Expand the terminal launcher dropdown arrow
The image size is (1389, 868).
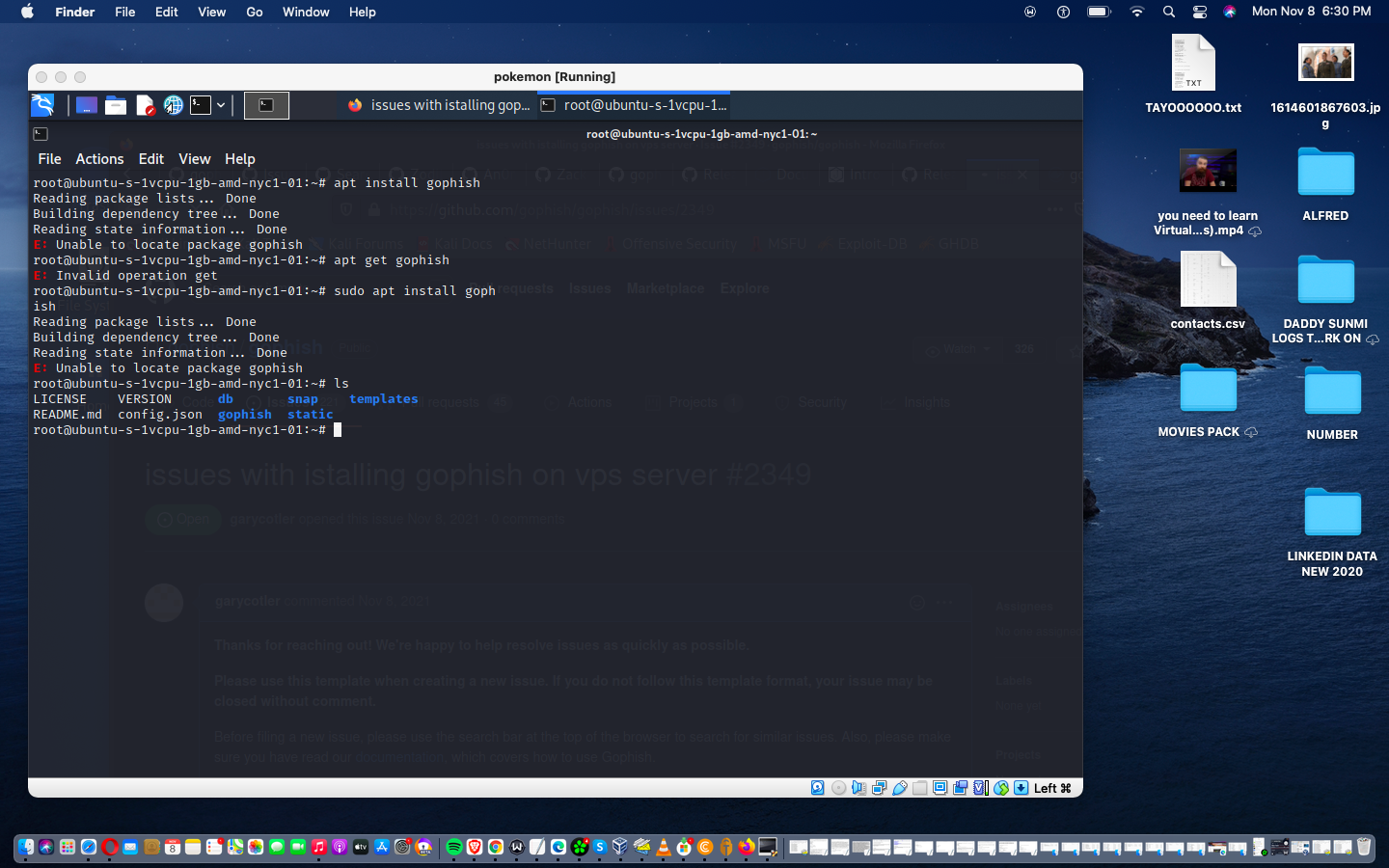[x=221, y=105]
